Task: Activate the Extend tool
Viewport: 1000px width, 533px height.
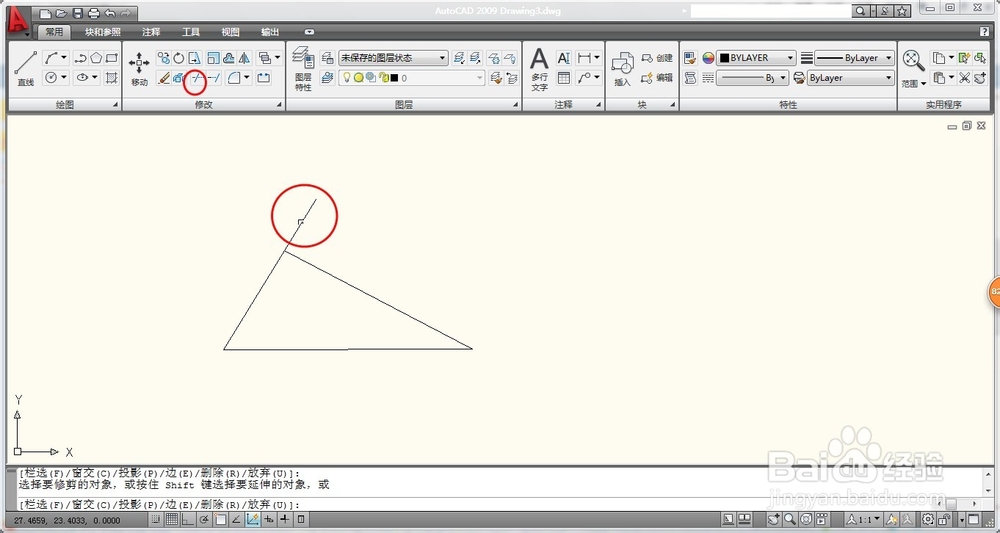Action: tap(214, 78)
